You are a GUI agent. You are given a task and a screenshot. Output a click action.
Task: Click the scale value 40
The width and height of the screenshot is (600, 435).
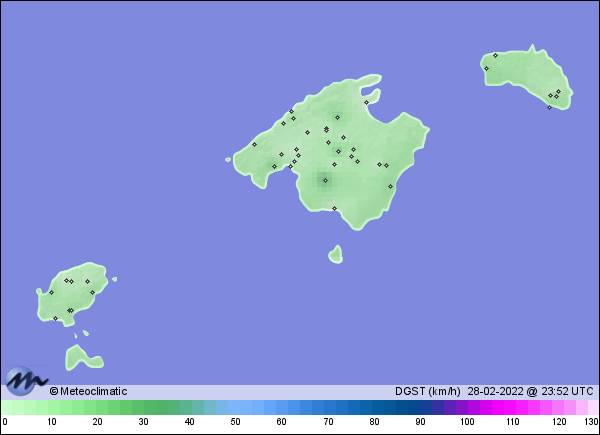[x=190, y=422]
